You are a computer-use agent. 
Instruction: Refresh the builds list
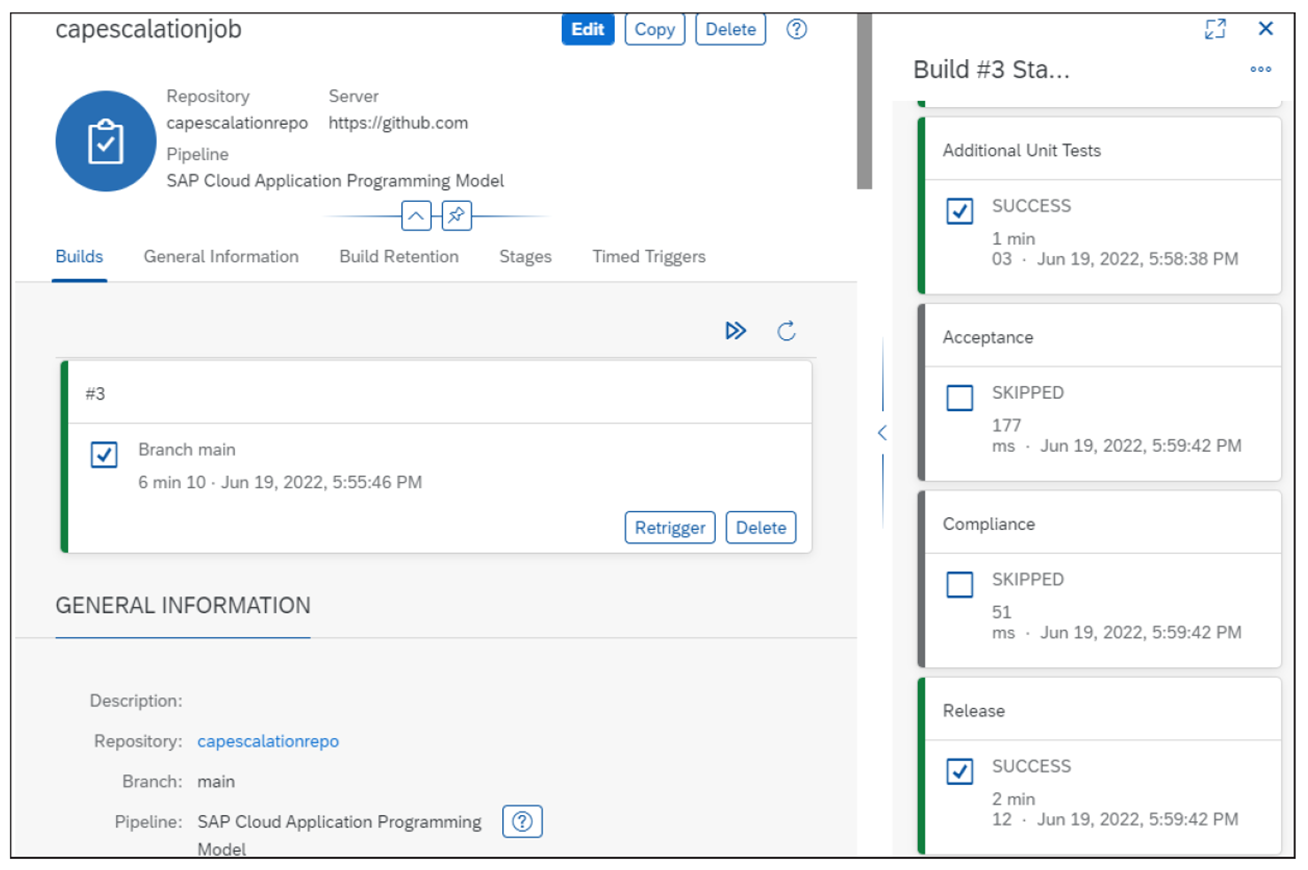coord(786,330)
